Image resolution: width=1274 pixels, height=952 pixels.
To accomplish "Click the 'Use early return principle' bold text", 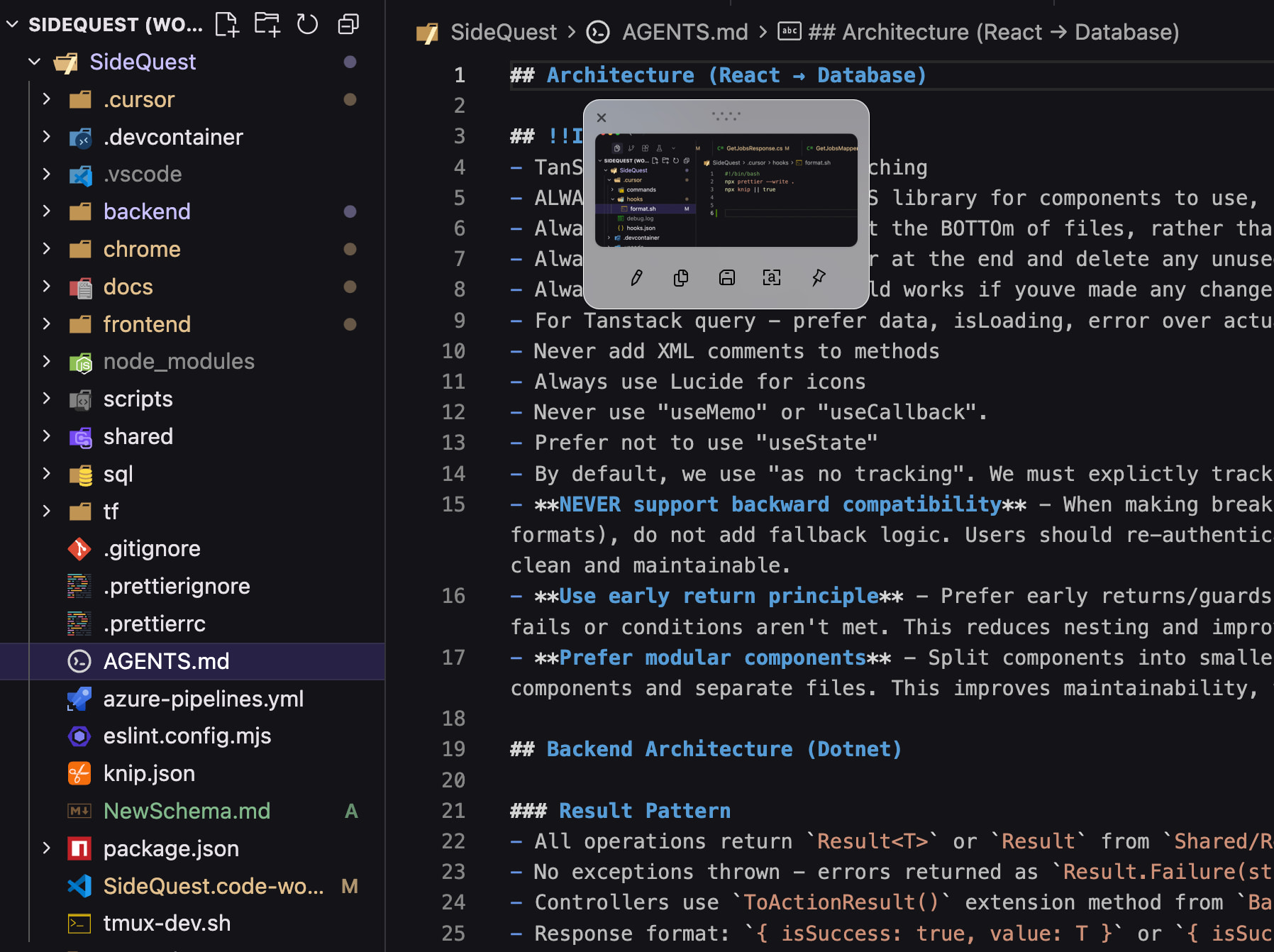I will [x=719, y=596].
